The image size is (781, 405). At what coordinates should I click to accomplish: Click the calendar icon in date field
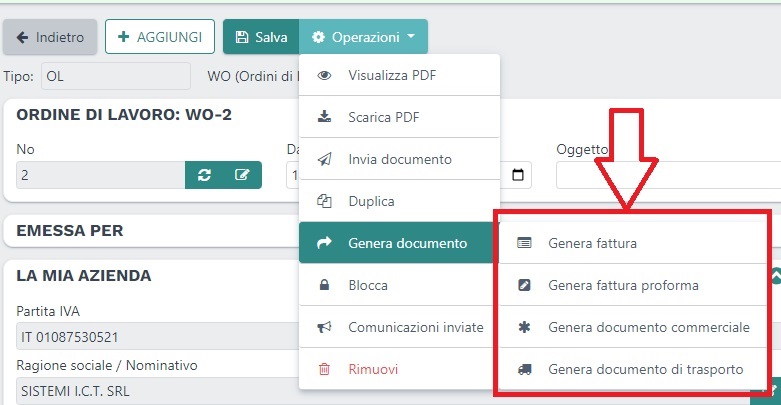click(x=518, y=176)
